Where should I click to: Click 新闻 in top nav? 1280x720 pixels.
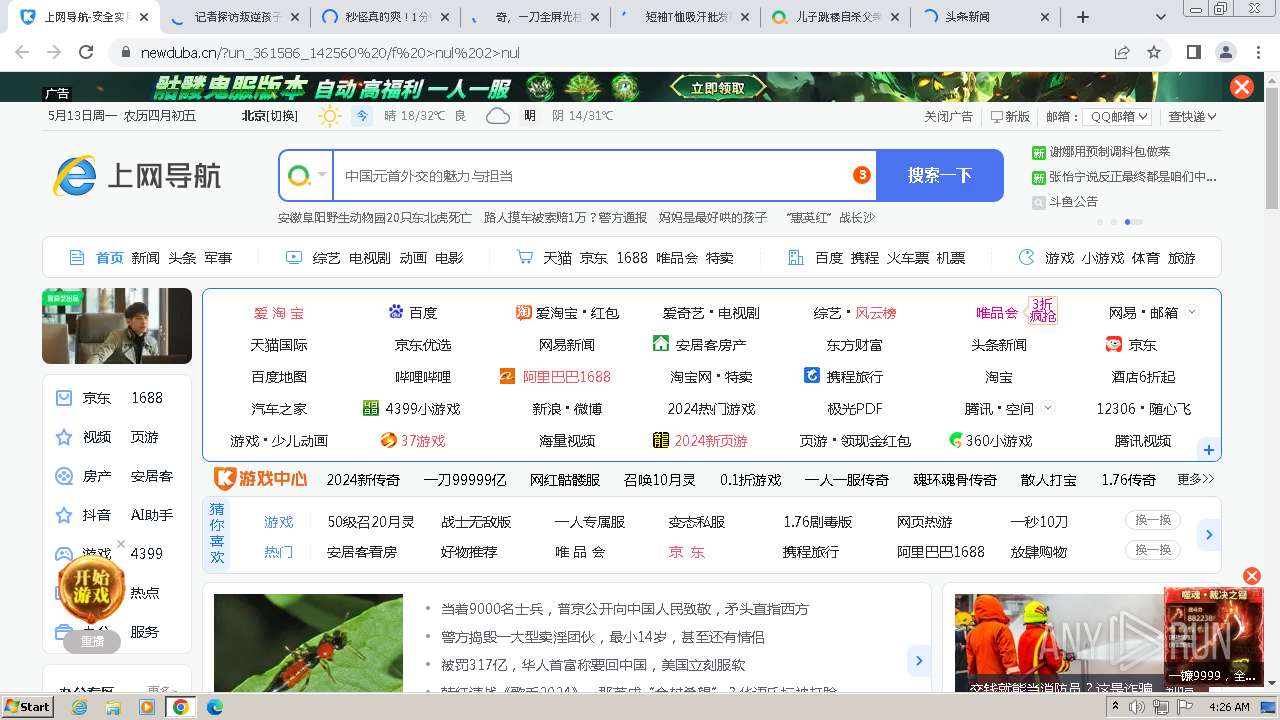(145, 258)
